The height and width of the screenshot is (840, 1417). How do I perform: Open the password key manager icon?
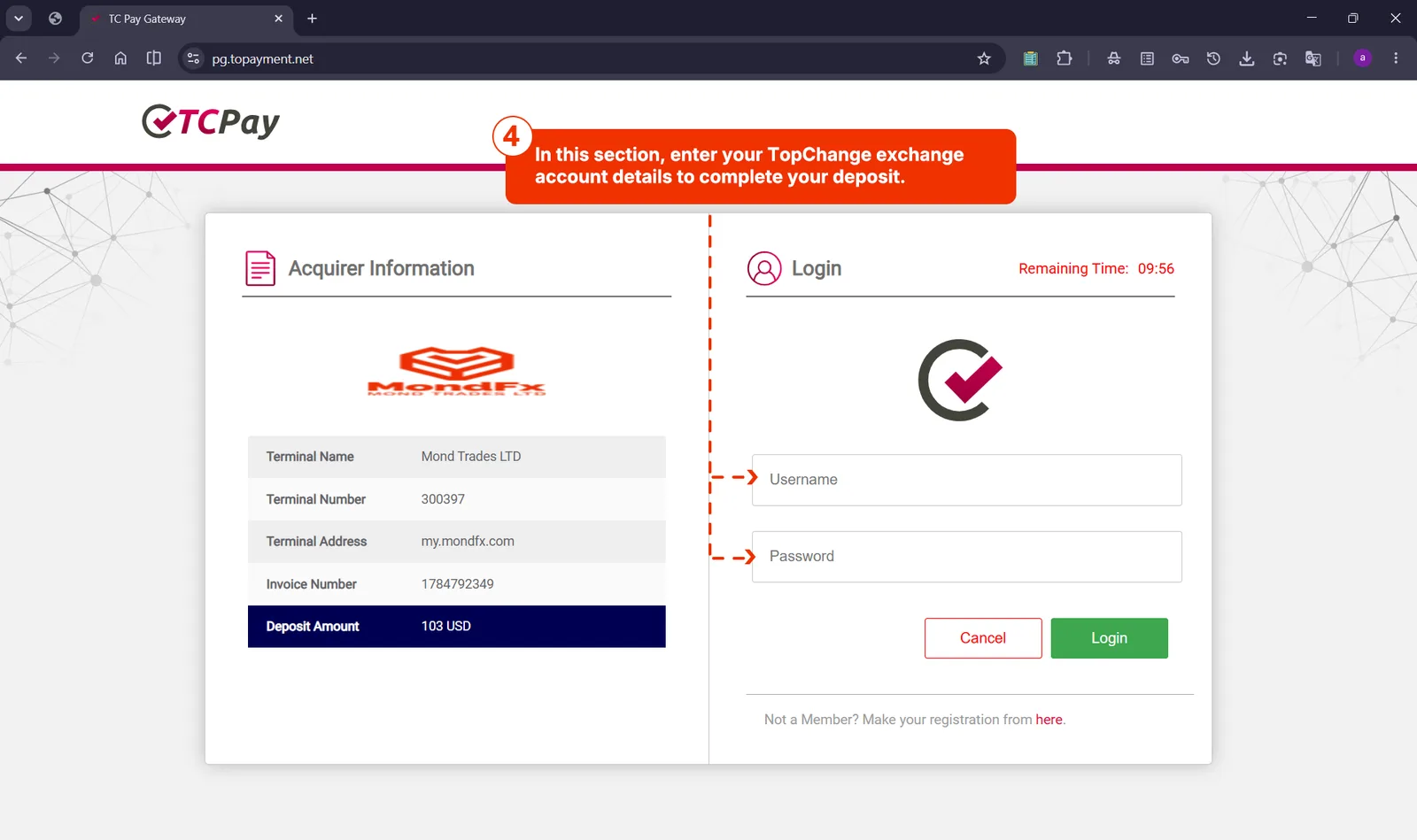1181,58
